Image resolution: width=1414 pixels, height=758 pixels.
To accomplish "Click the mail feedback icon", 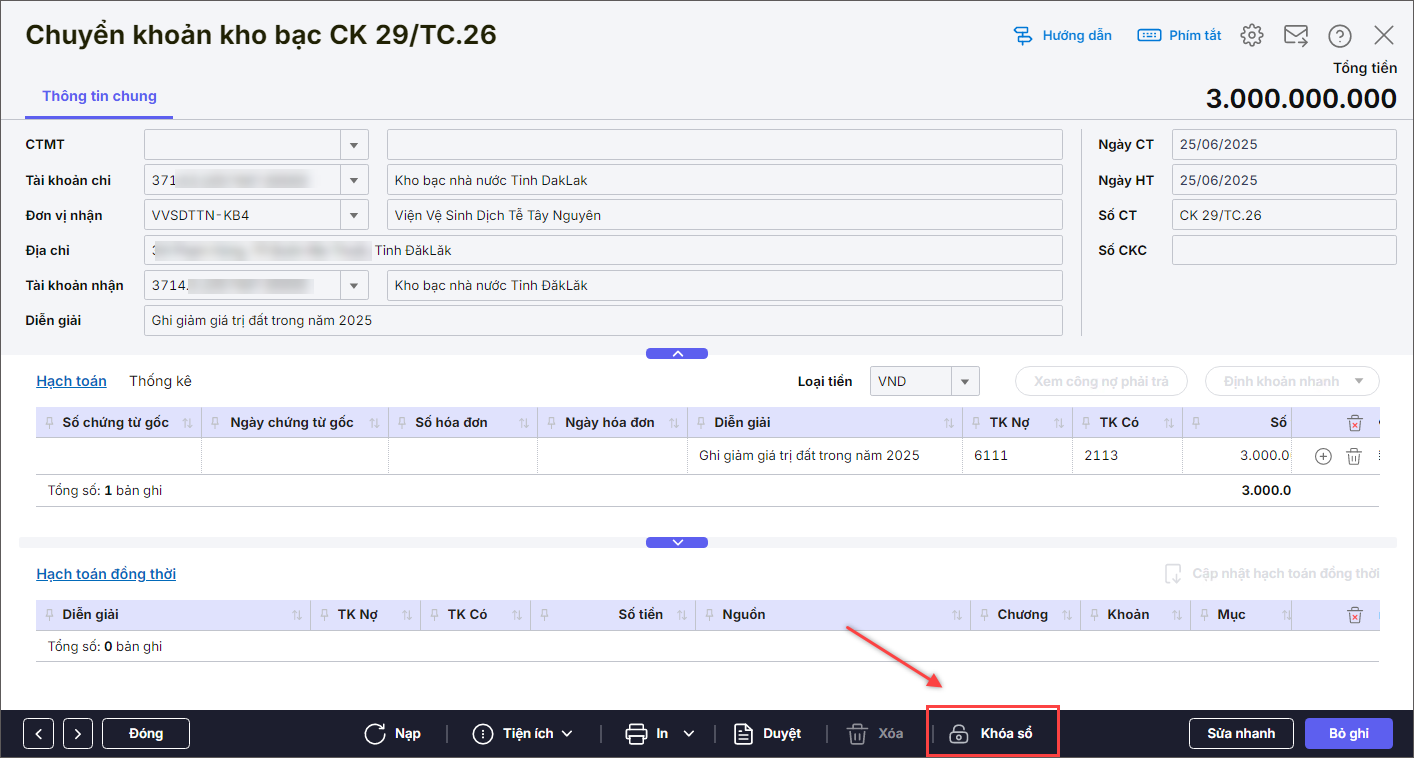I will pos(1296,36).
